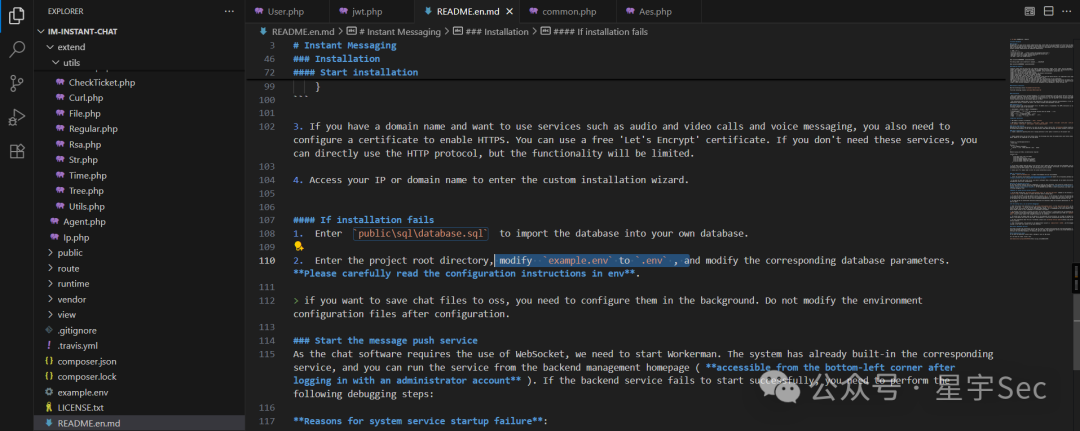This screenshot has width=1080, height=431.
Task: Open the Explorer view in activity bar
Action: click(17, 14)
